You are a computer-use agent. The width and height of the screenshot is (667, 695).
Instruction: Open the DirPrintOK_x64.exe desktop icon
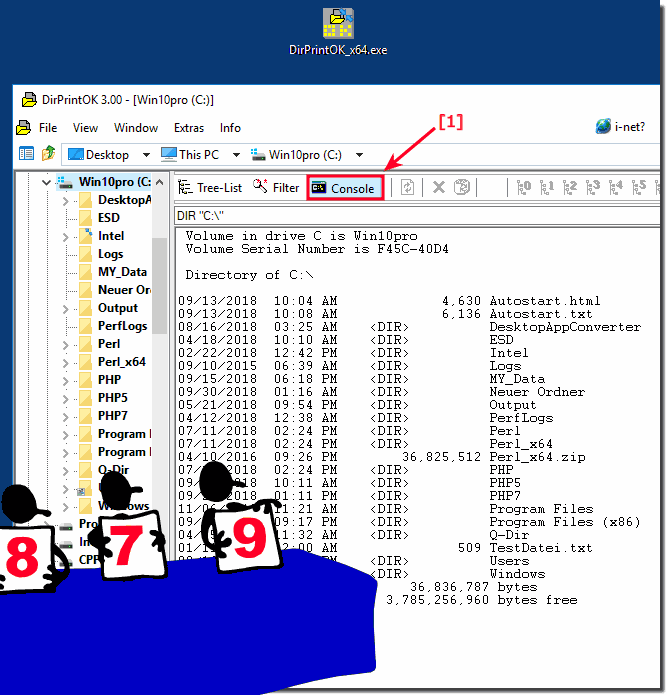(338, 31)
